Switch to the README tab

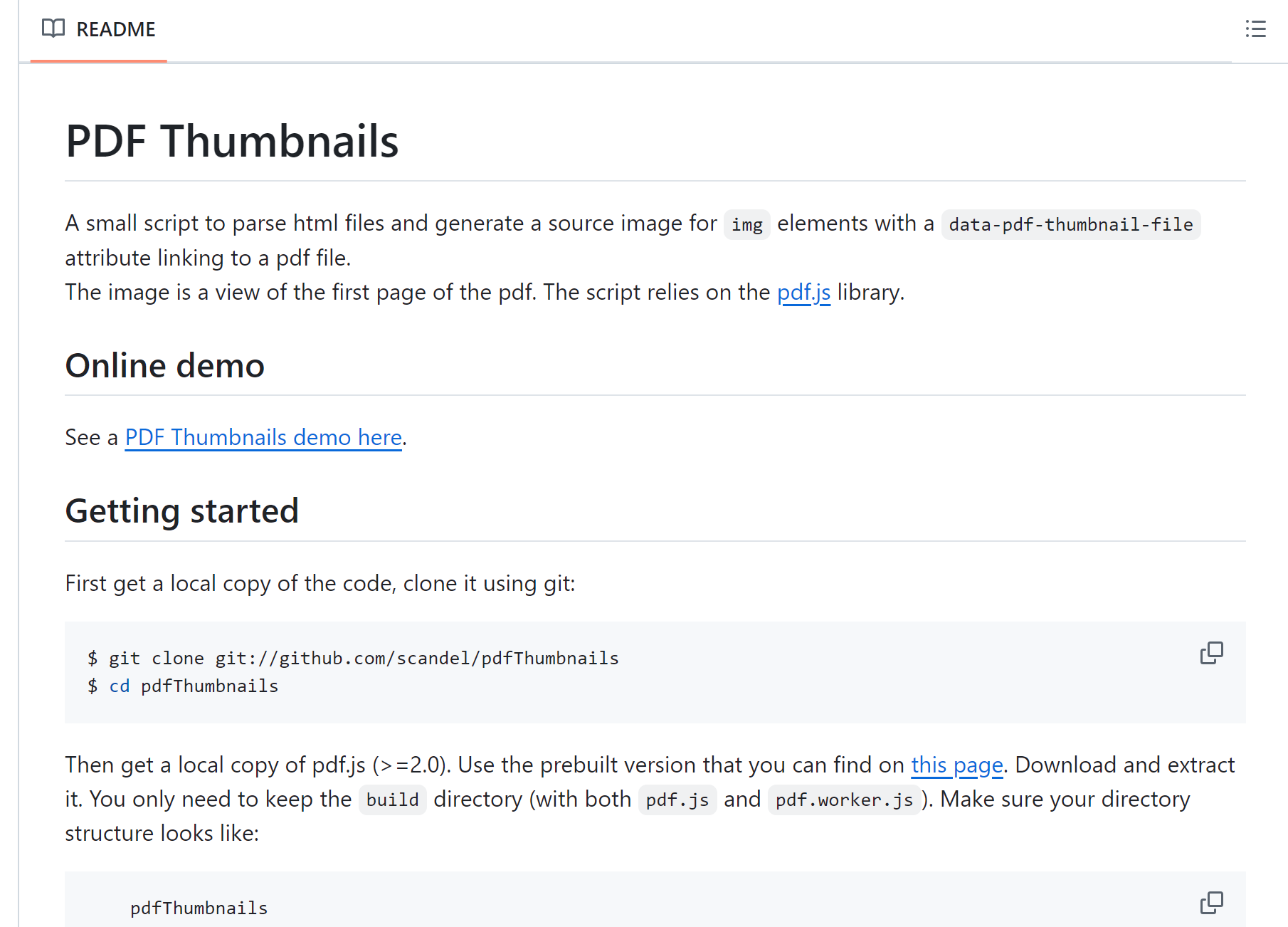(116, 29)
